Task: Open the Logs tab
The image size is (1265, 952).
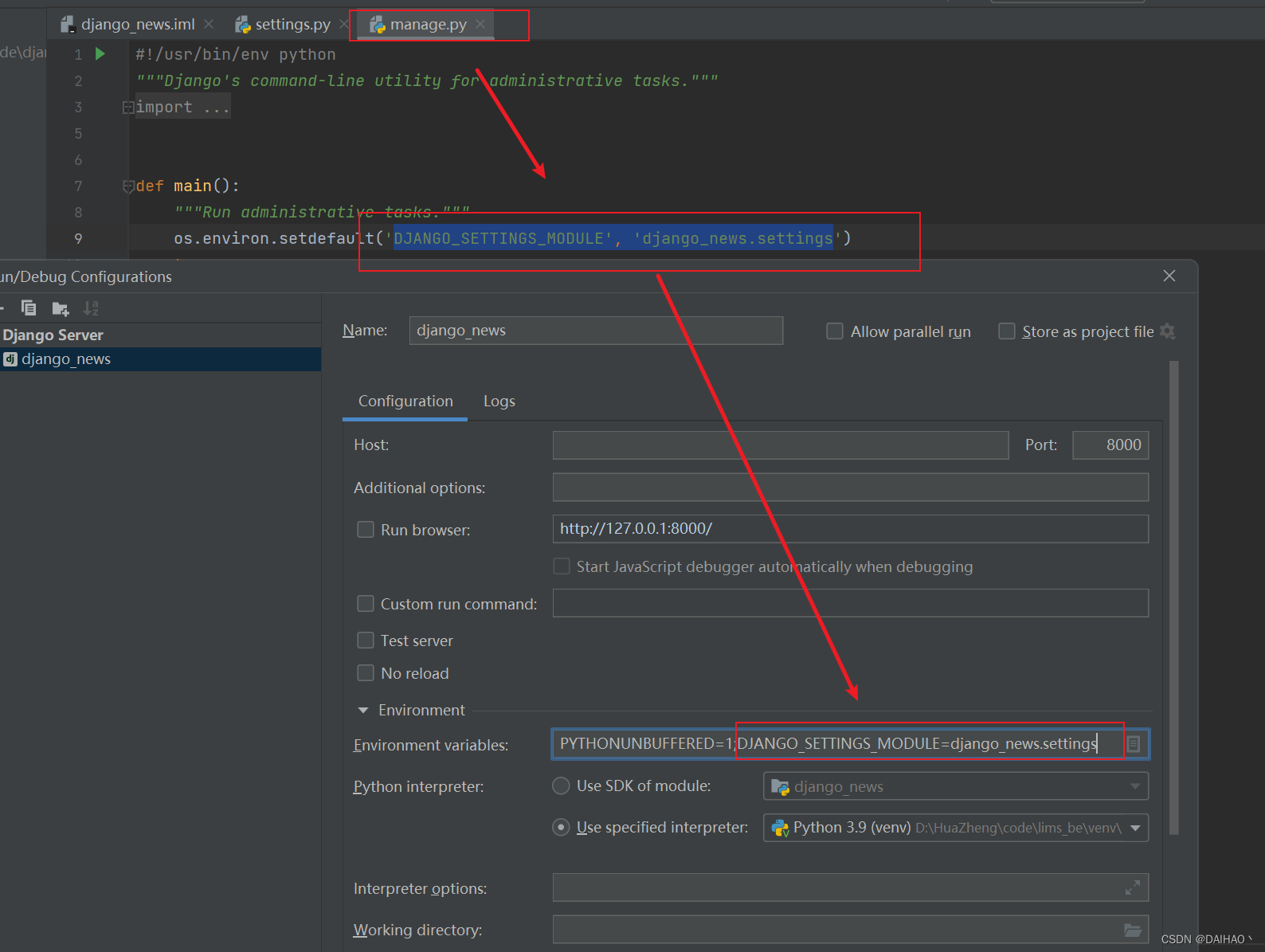Action: (499, 401)
